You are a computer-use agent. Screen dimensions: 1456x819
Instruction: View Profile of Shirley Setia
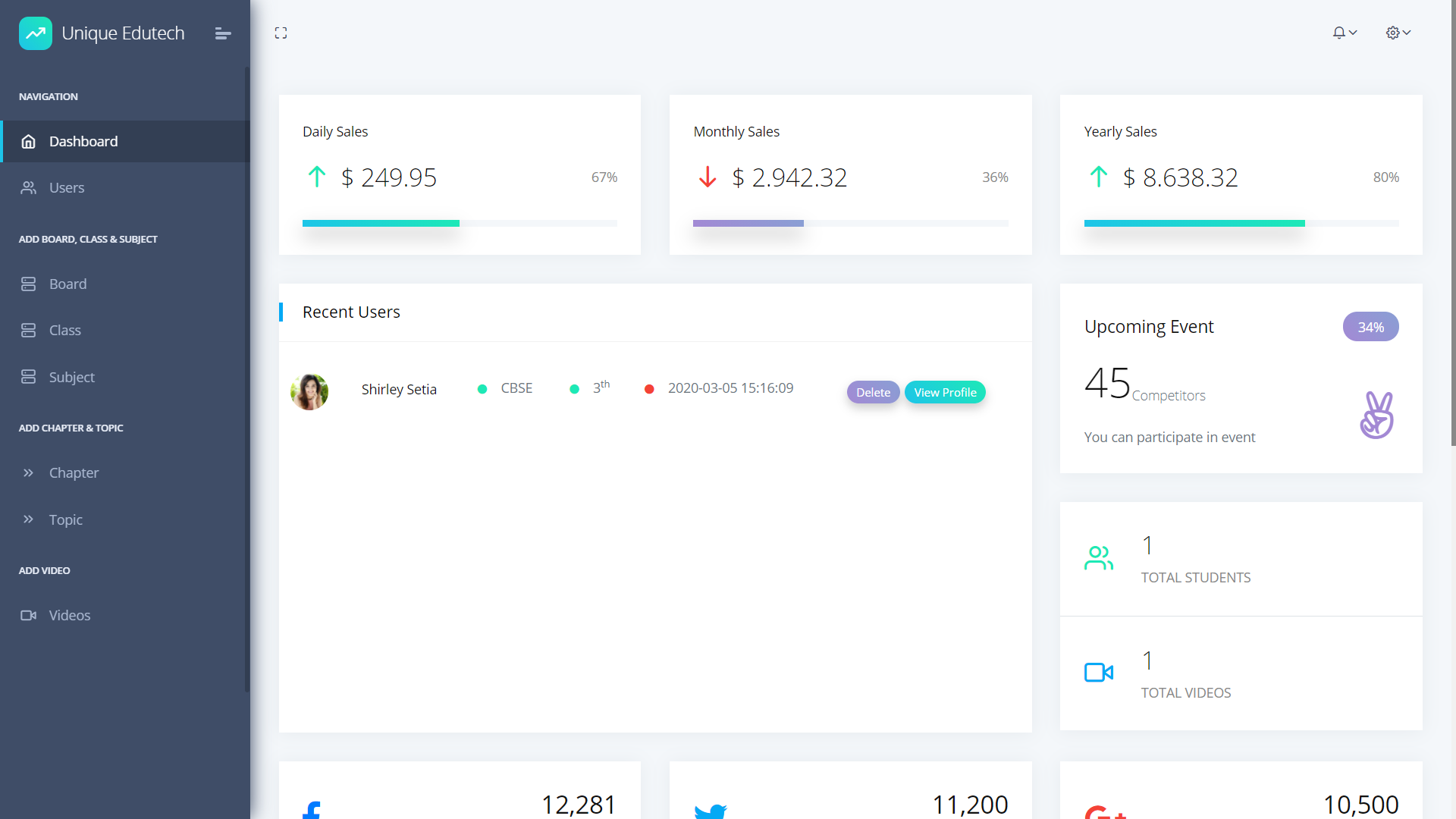(x=945, y=392)
